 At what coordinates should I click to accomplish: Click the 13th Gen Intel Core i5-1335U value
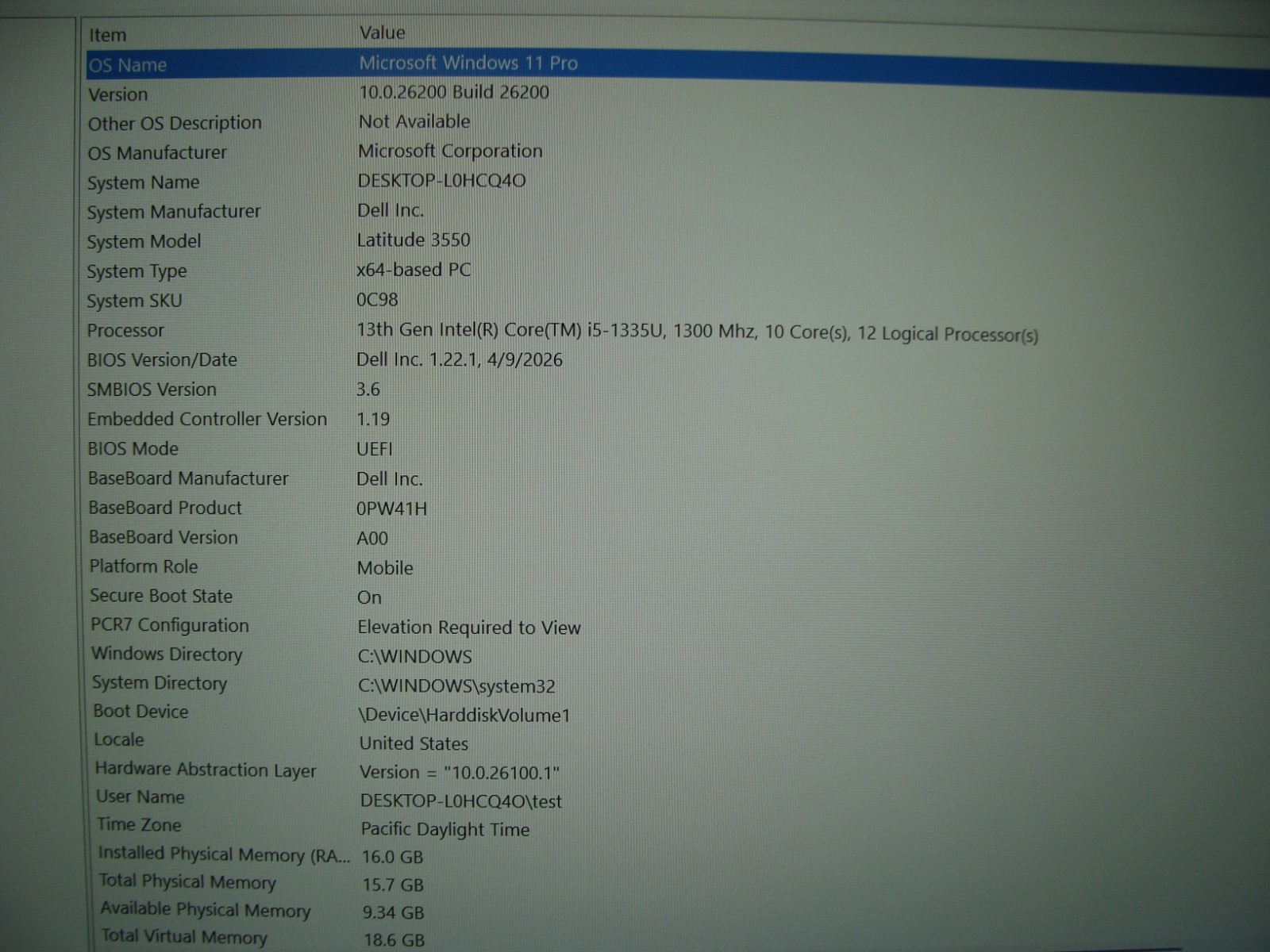pos(697,332)
